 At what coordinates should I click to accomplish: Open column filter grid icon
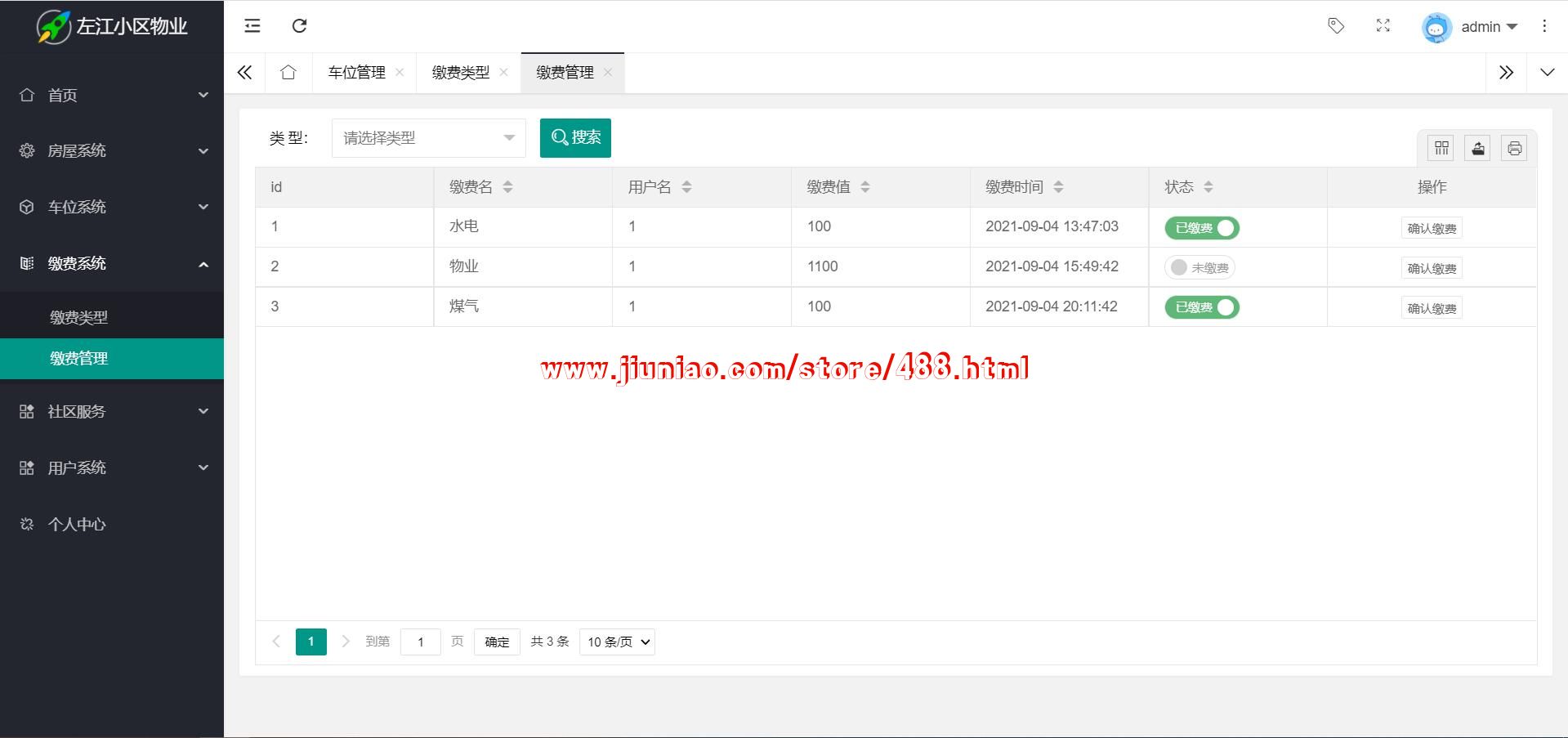(x=1441, y=148)
